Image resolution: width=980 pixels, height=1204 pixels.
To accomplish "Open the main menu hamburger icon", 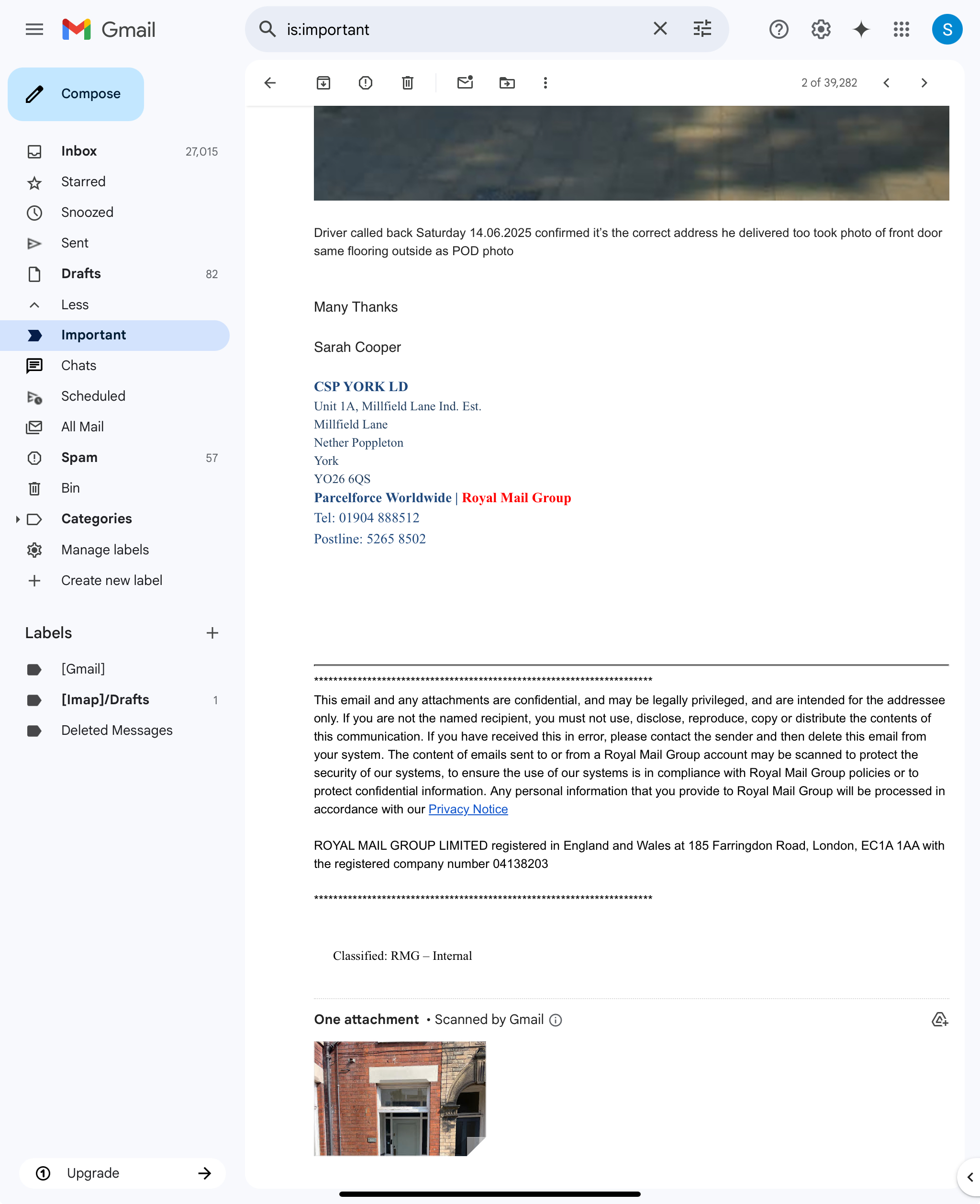I will point(34,29).
